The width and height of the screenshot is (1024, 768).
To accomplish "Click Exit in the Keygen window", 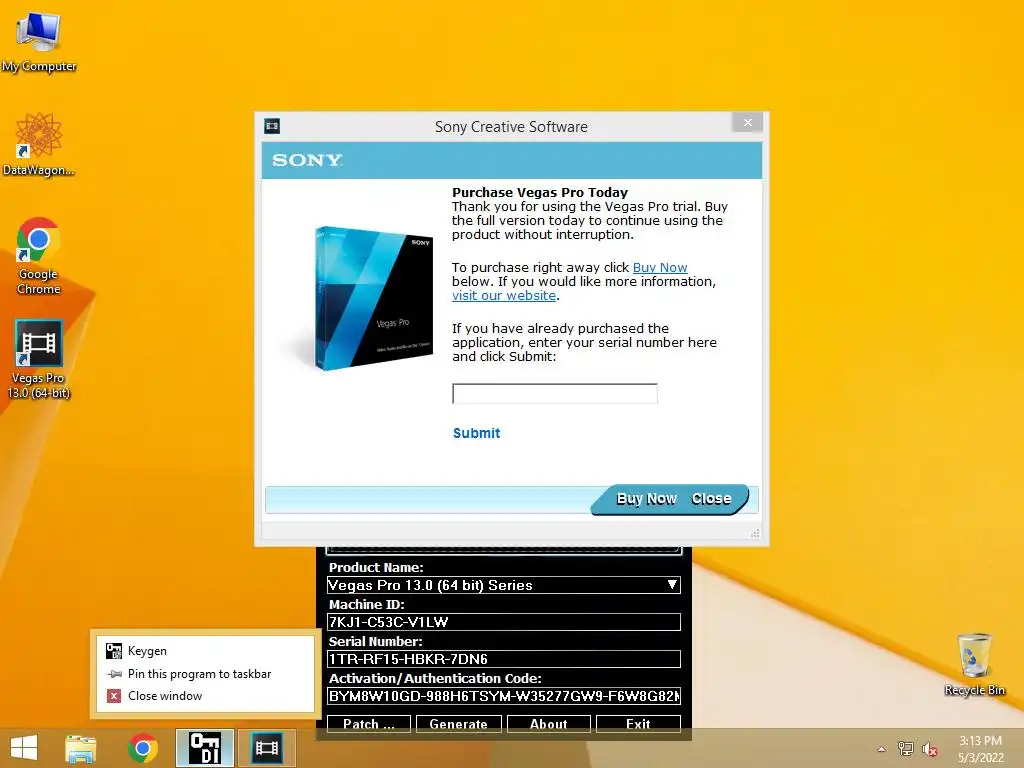I will [638, 724].
